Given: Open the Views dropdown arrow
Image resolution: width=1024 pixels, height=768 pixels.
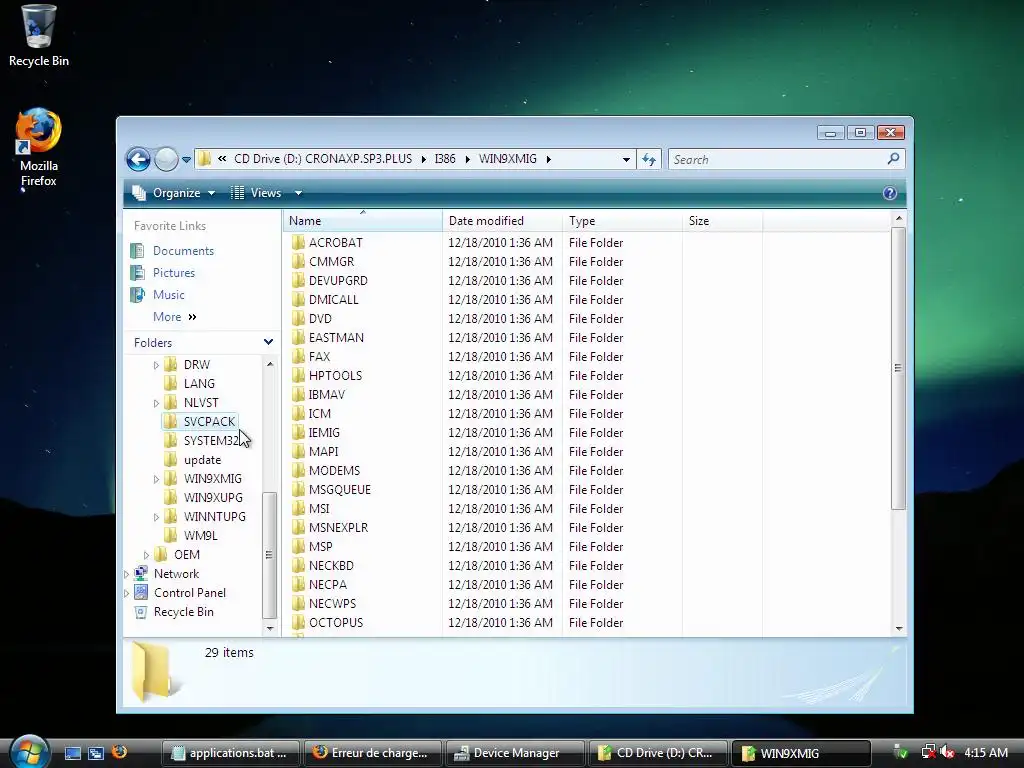Looking at the screenshot, I should tap(298, 193).
